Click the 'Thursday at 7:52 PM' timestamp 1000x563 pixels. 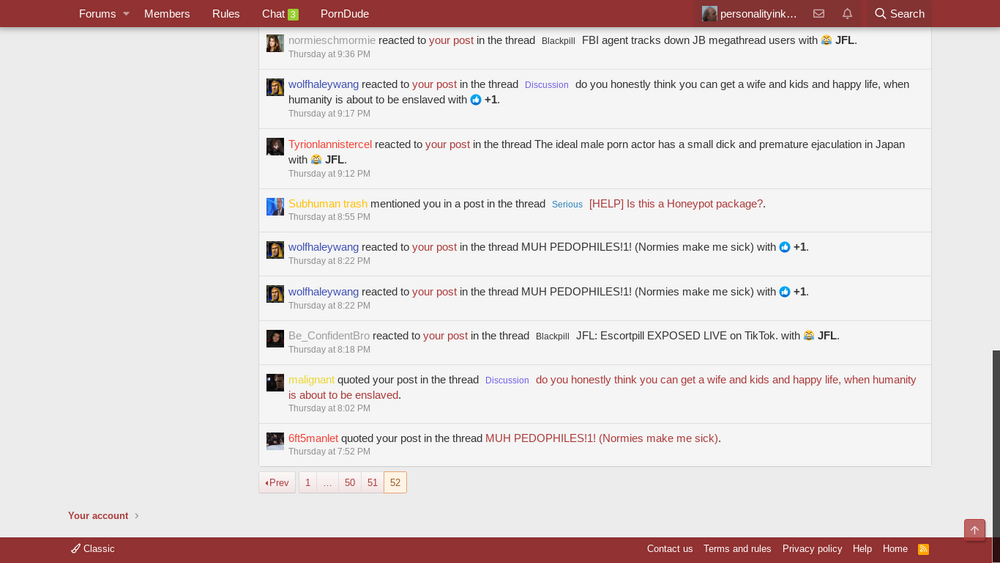(x=329, y=451)
